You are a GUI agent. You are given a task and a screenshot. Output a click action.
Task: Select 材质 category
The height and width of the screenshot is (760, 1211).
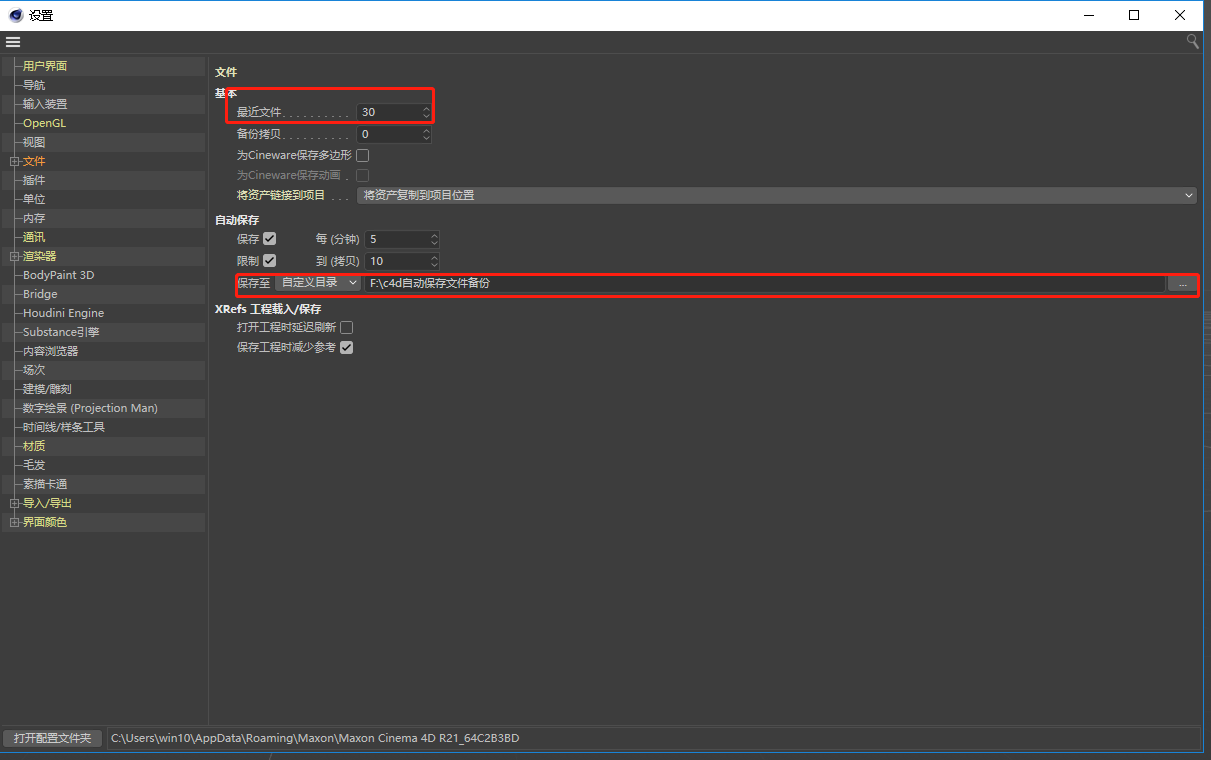[x=34, y=446]
